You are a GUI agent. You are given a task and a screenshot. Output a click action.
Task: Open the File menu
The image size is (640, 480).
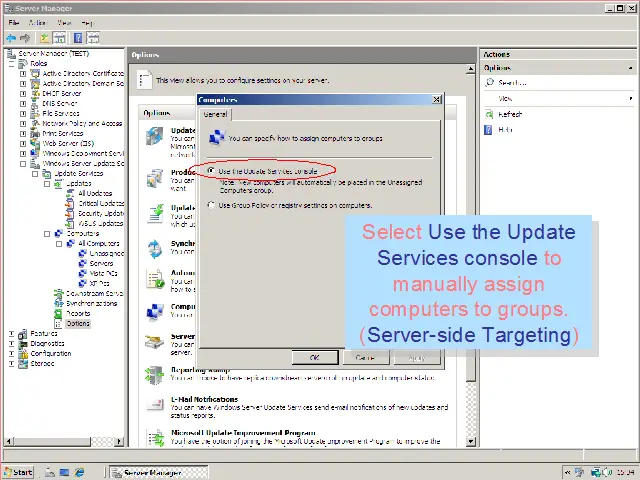(x=14, y=23)
